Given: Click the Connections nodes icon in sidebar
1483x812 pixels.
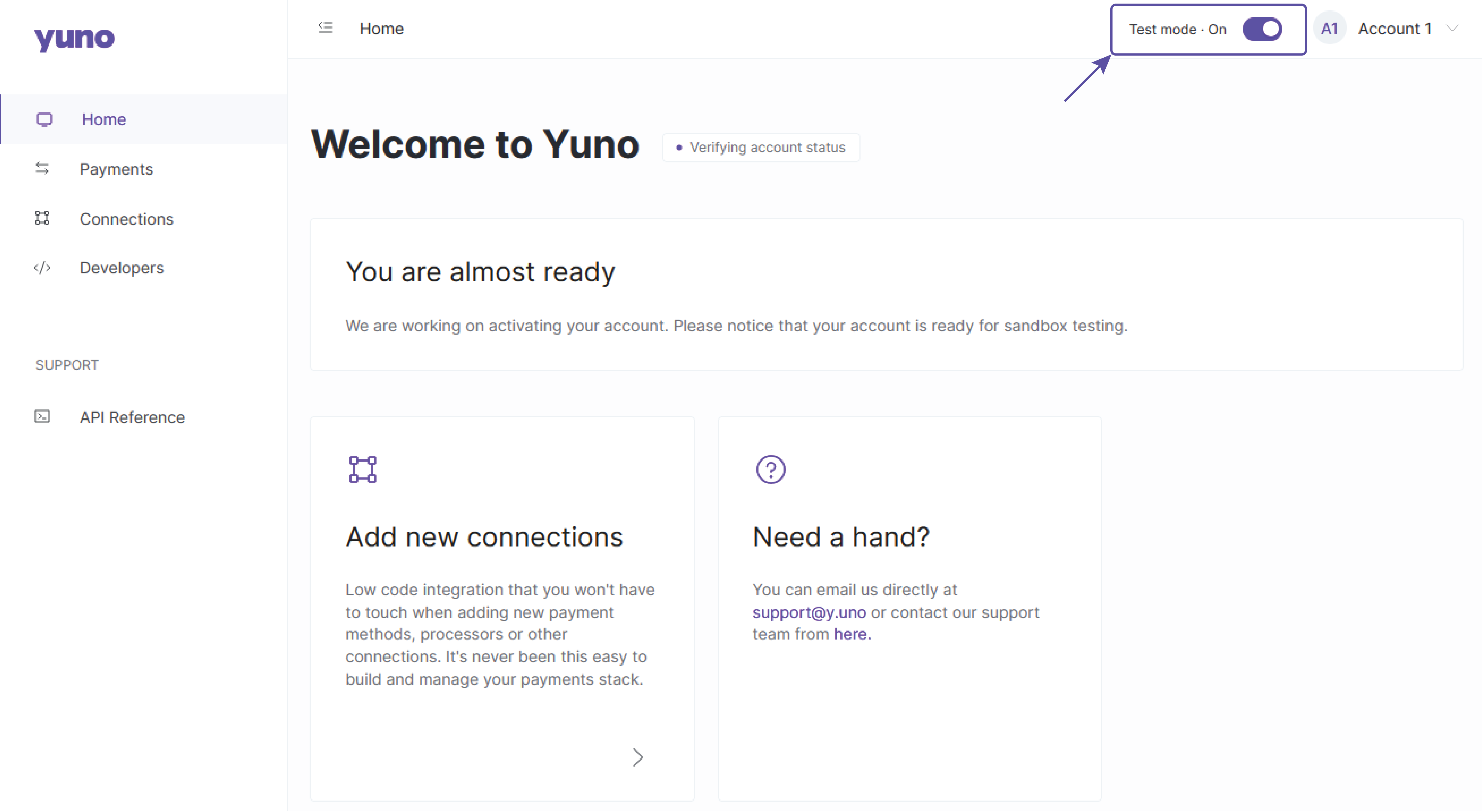Looking at the screenshot, I should (42, 218).
